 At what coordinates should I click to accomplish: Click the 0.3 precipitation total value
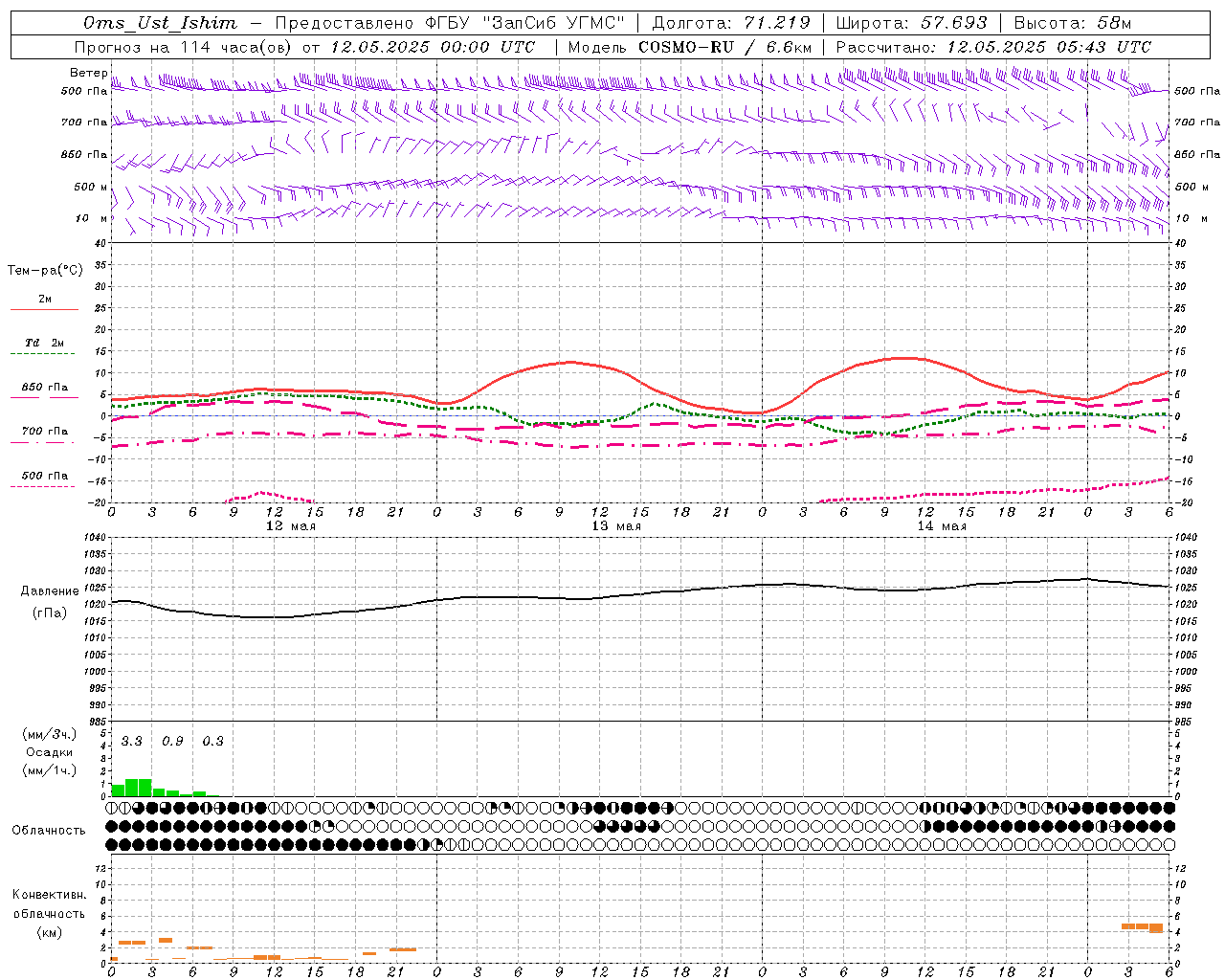[212, 742]
